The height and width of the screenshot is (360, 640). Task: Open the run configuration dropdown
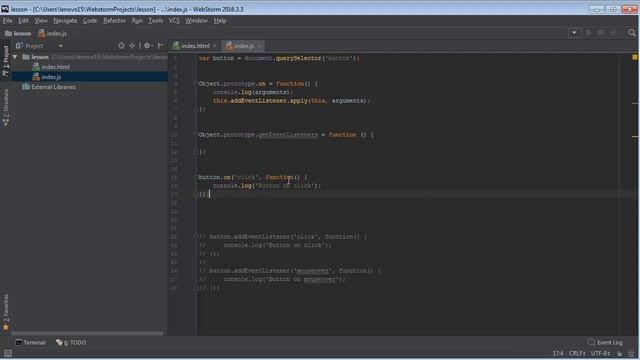[574, 33]
